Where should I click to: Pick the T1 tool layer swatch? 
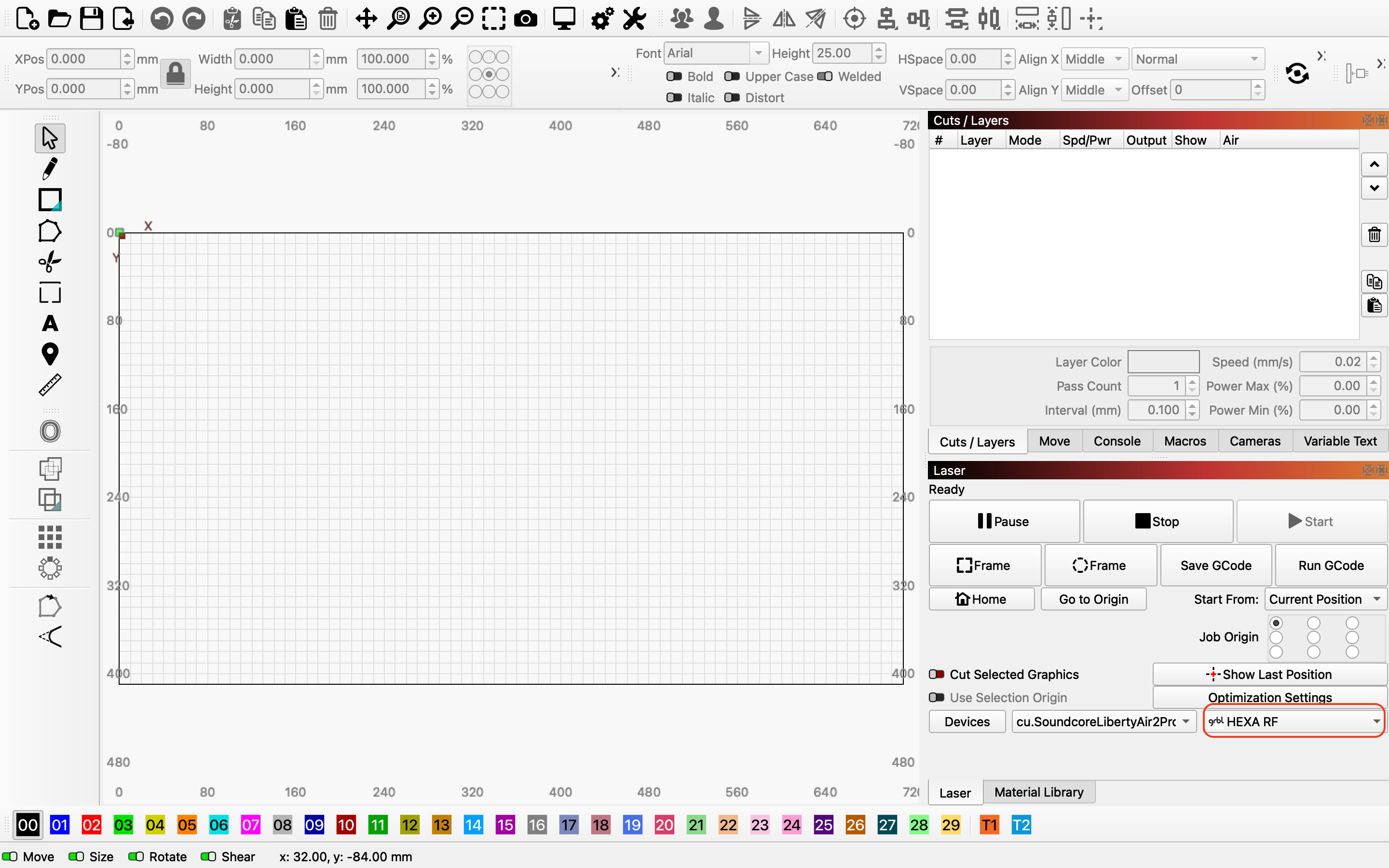[989, 825]
